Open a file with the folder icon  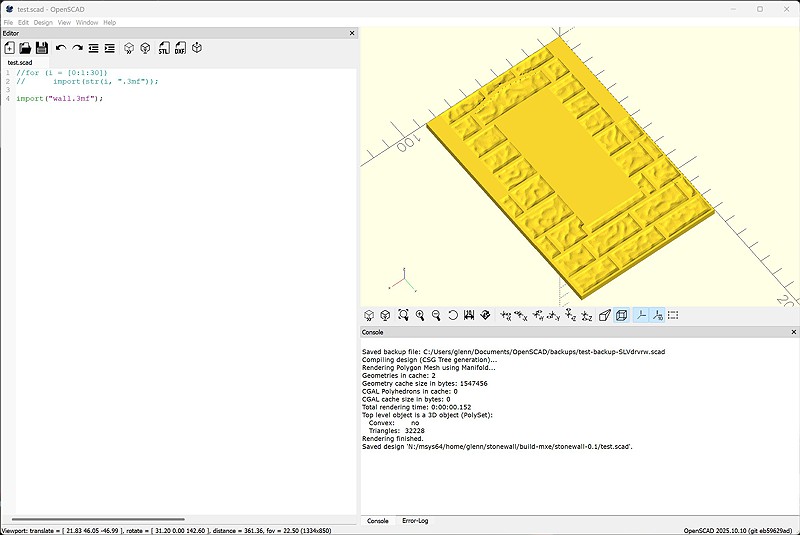[25, 48]
